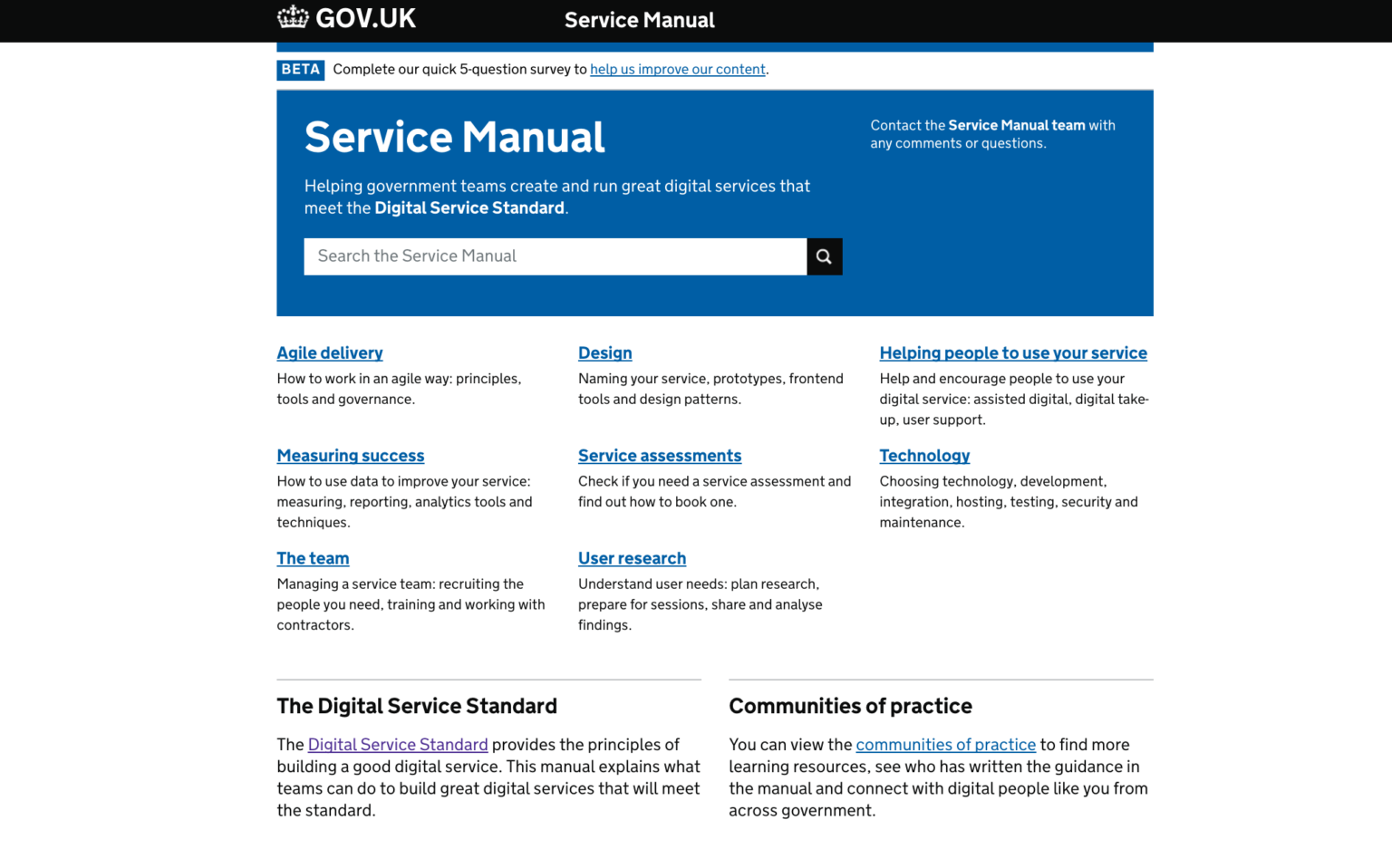
Task: Open The team topic
Action: 313,558
